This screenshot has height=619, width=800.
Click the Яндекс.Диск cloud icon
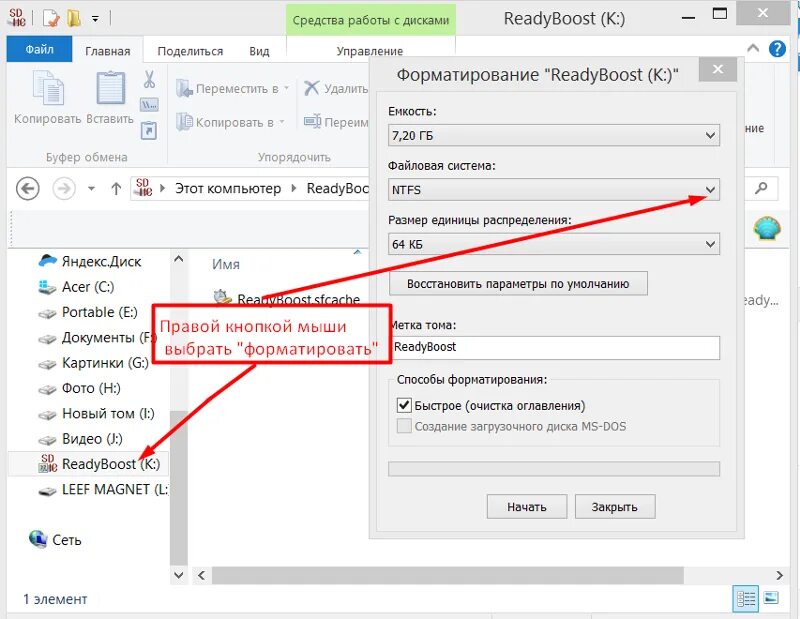47,261
